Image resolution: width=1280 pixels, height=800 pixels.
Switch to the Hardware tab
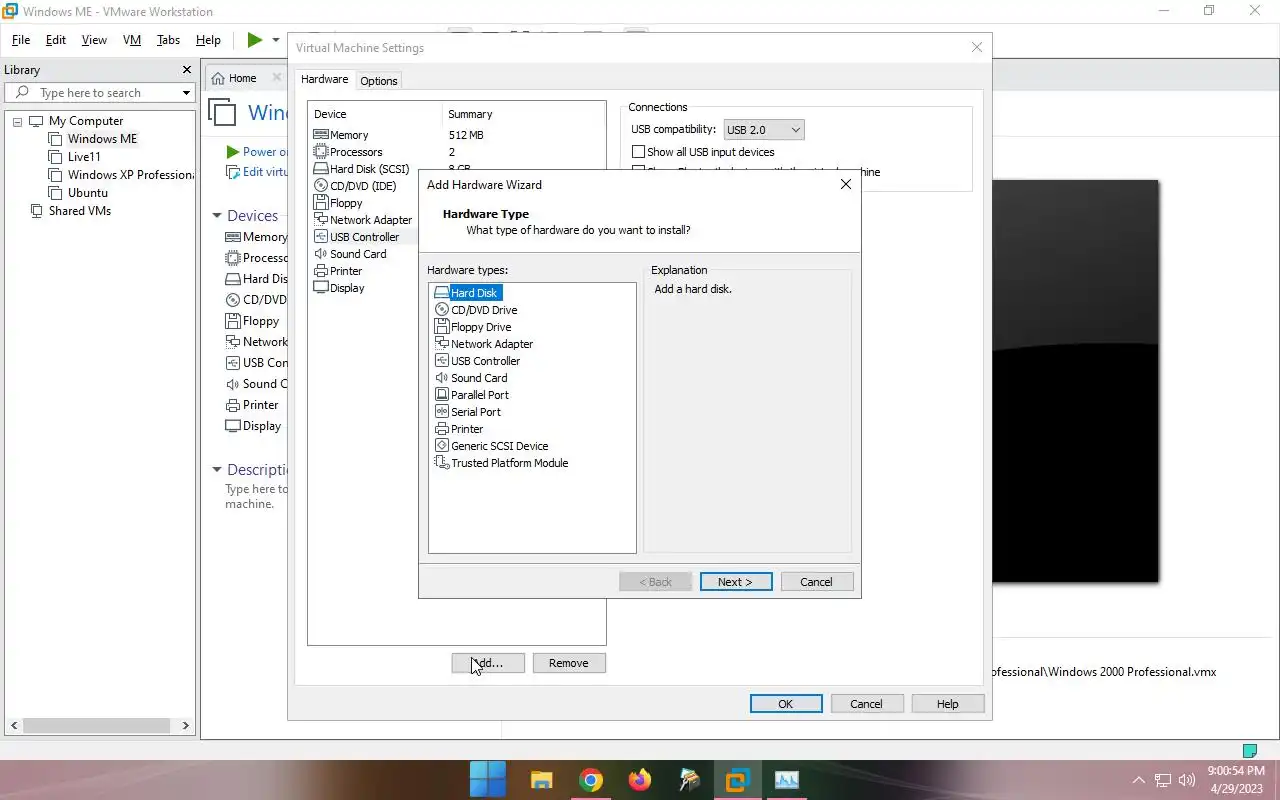[325, 80]
